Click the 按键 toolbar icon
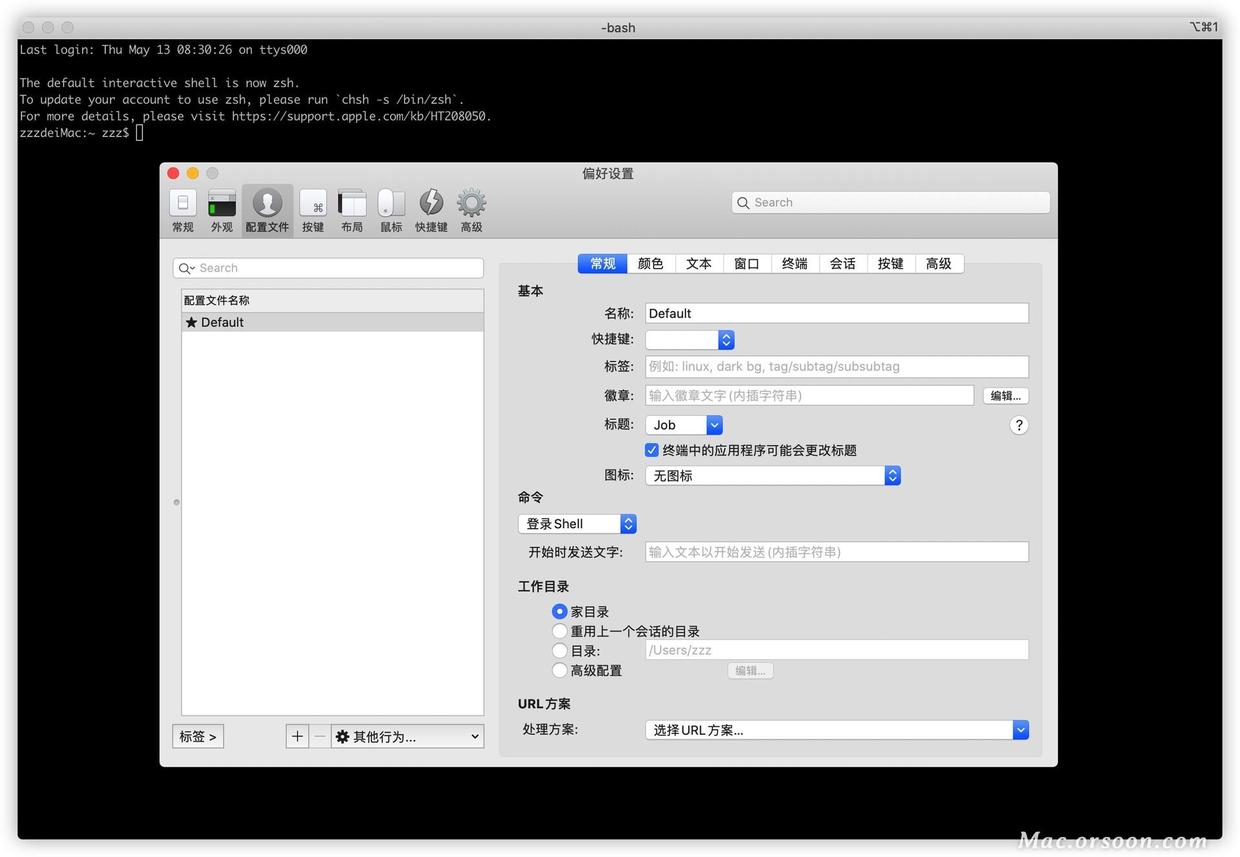1240x857 pixels. click(x=313, y=207)
